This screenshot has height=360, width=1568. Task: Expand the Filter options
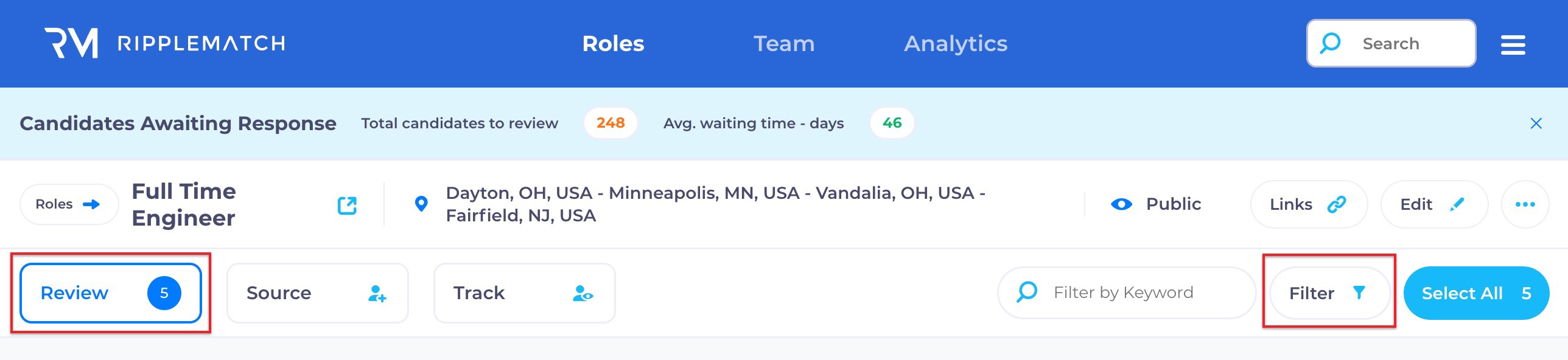pyautogui.click(x=1329, y=293)
